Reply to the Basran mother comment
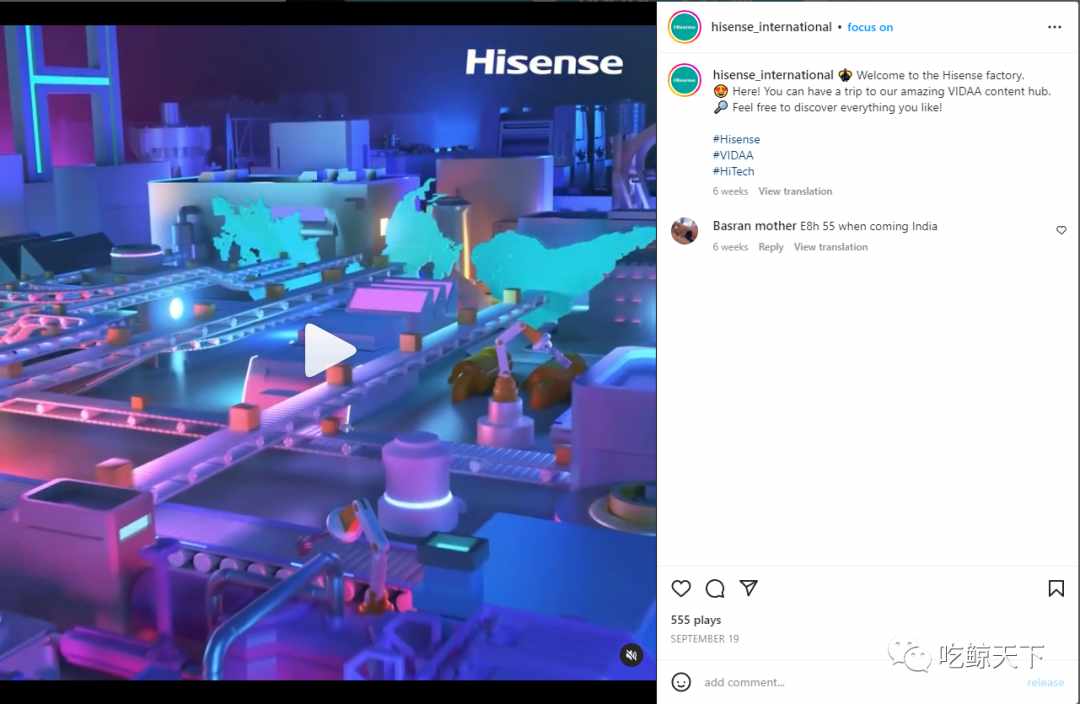 771,247
